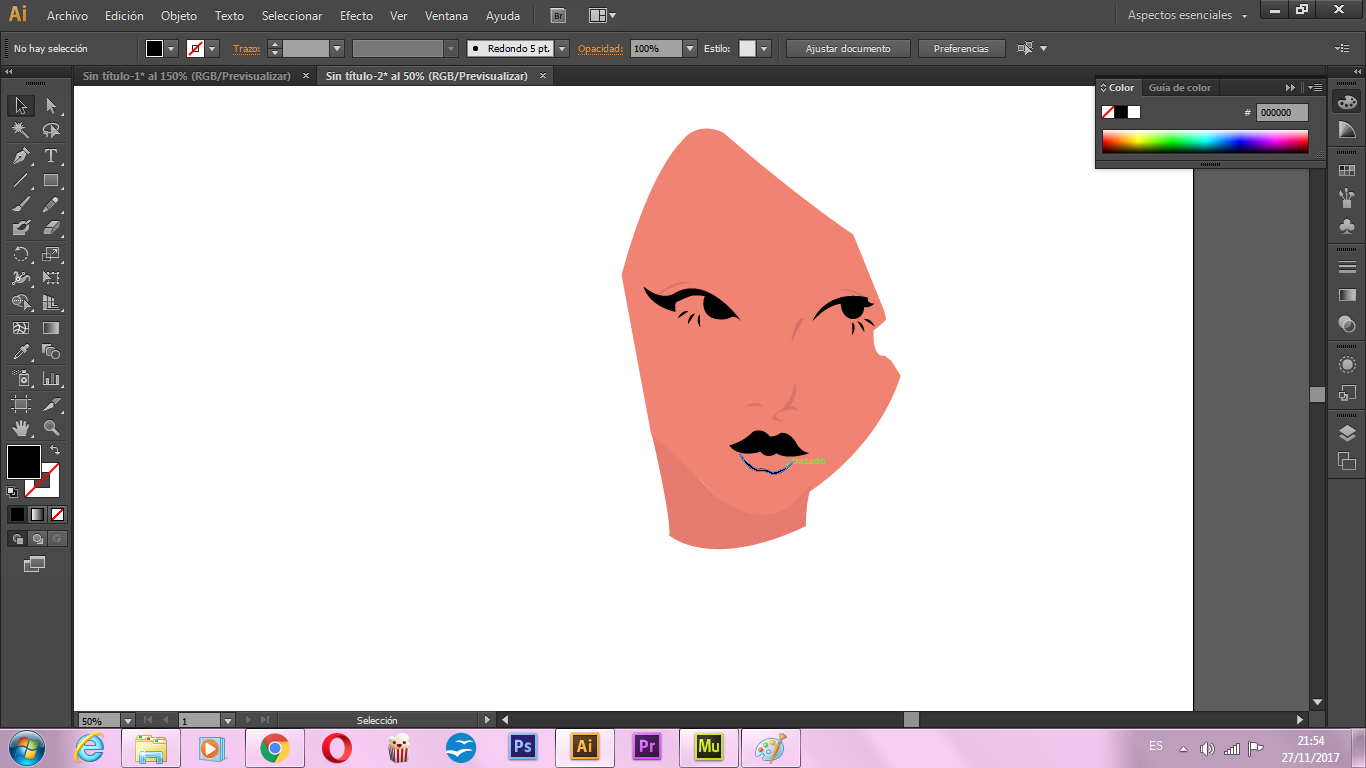Viewport: 1366px width, 768px height.
Task: Select the Pen tool
Action: 20,156
